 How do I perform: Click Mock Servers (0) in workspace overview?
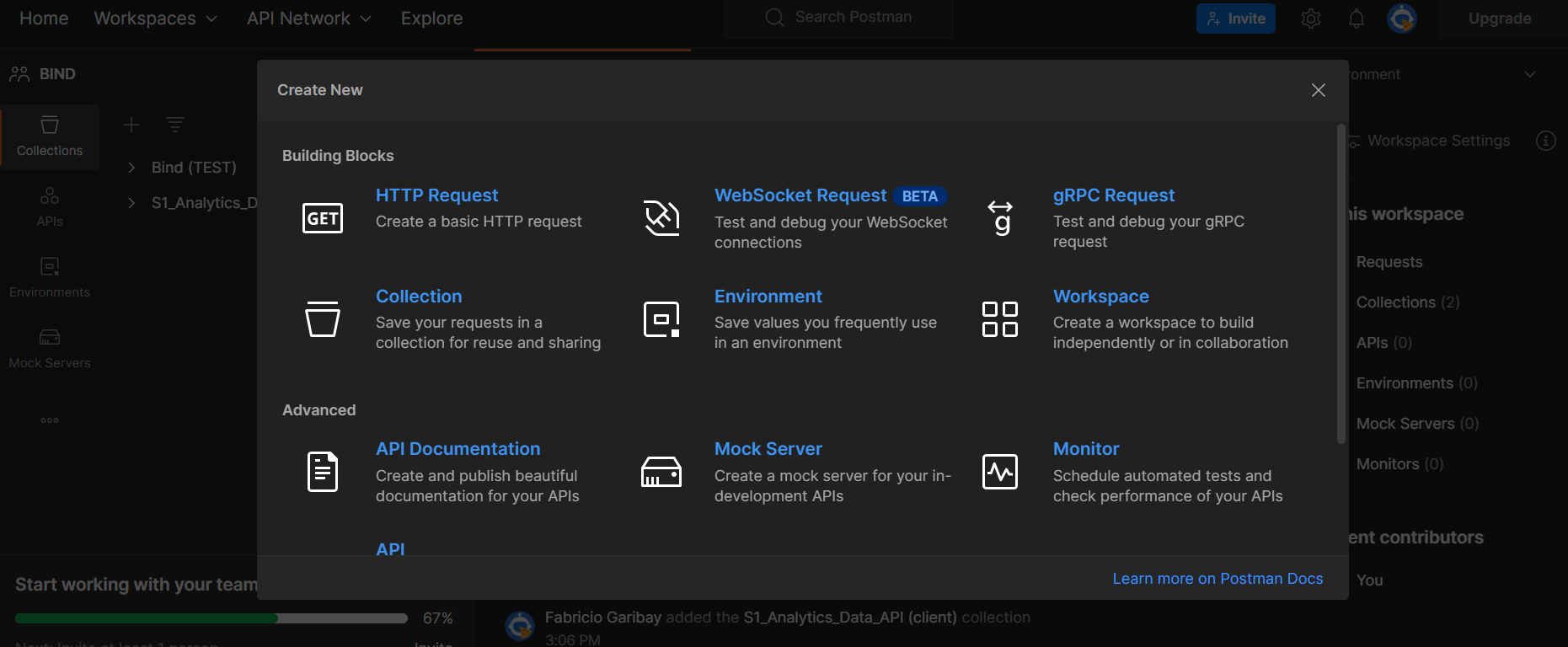(1417, 424)
